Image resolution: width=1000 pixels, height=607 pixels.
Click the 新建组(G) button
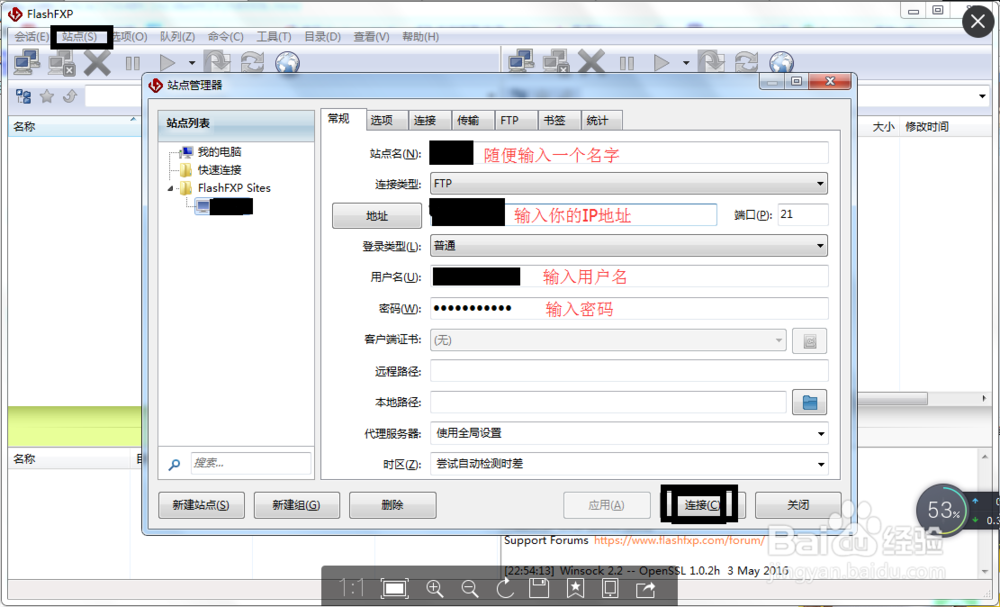point(297,505)
